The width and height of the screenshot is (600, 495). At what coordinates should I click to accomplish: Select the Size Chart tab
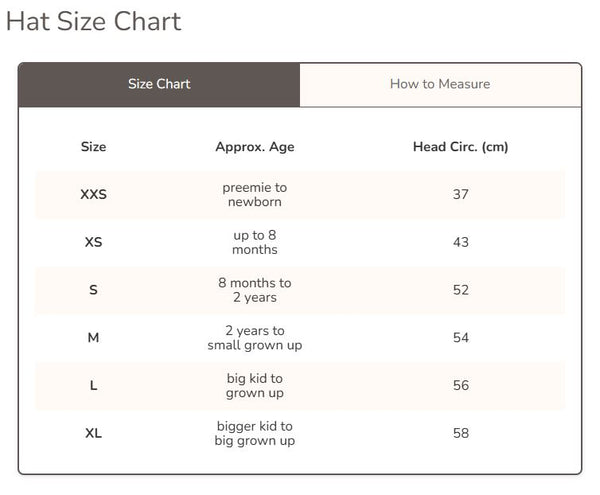[x=159, y=84]
